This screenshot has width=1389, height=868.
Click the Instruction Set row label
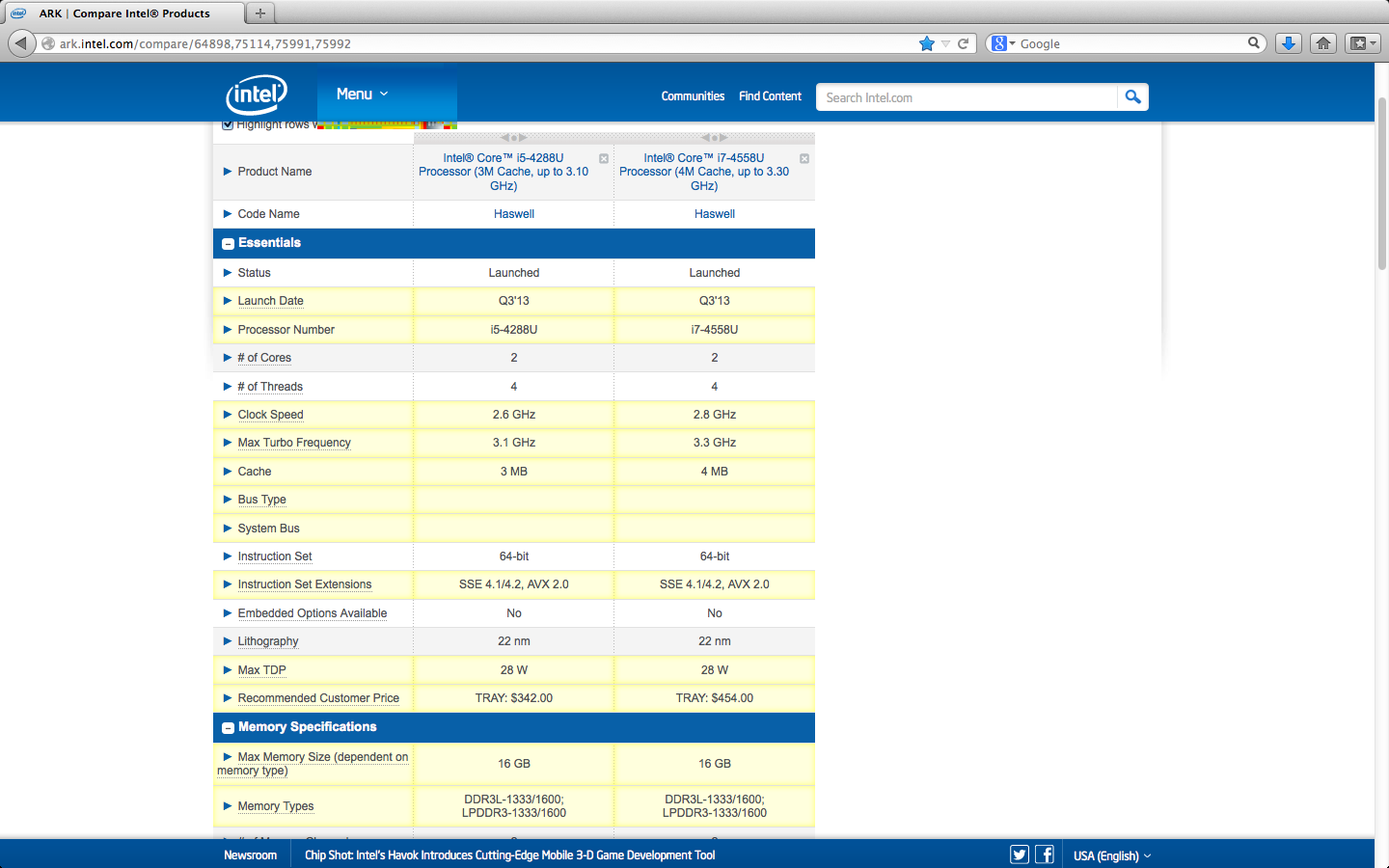[275, 556]
